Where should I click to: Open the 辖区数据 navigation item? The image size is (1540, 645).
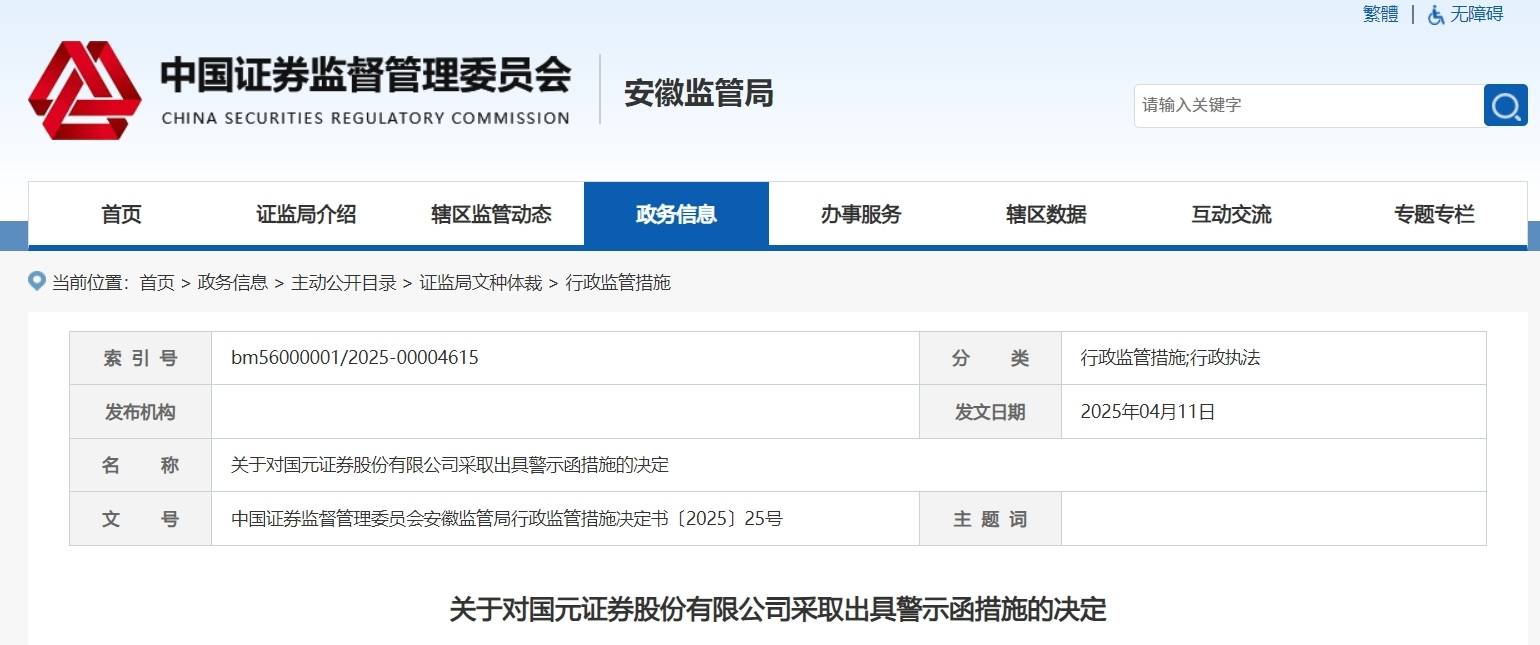click(1046, 214)
